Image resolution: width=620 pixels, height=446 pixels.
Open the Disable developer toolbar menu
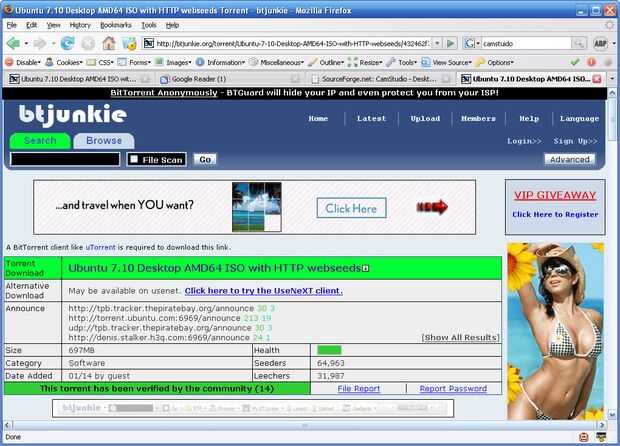pyautogui.click(x=23, y=62)
